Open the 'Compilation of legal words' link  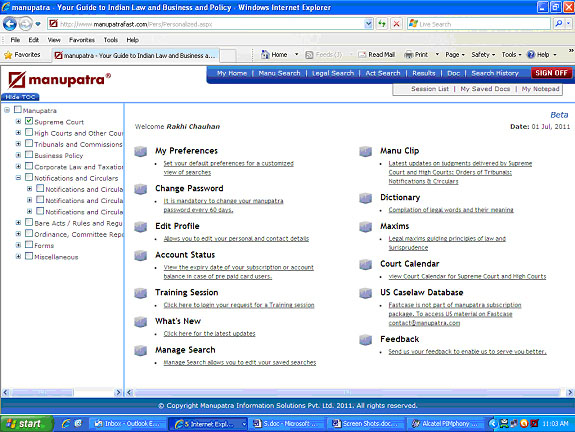tap(451, 210)
